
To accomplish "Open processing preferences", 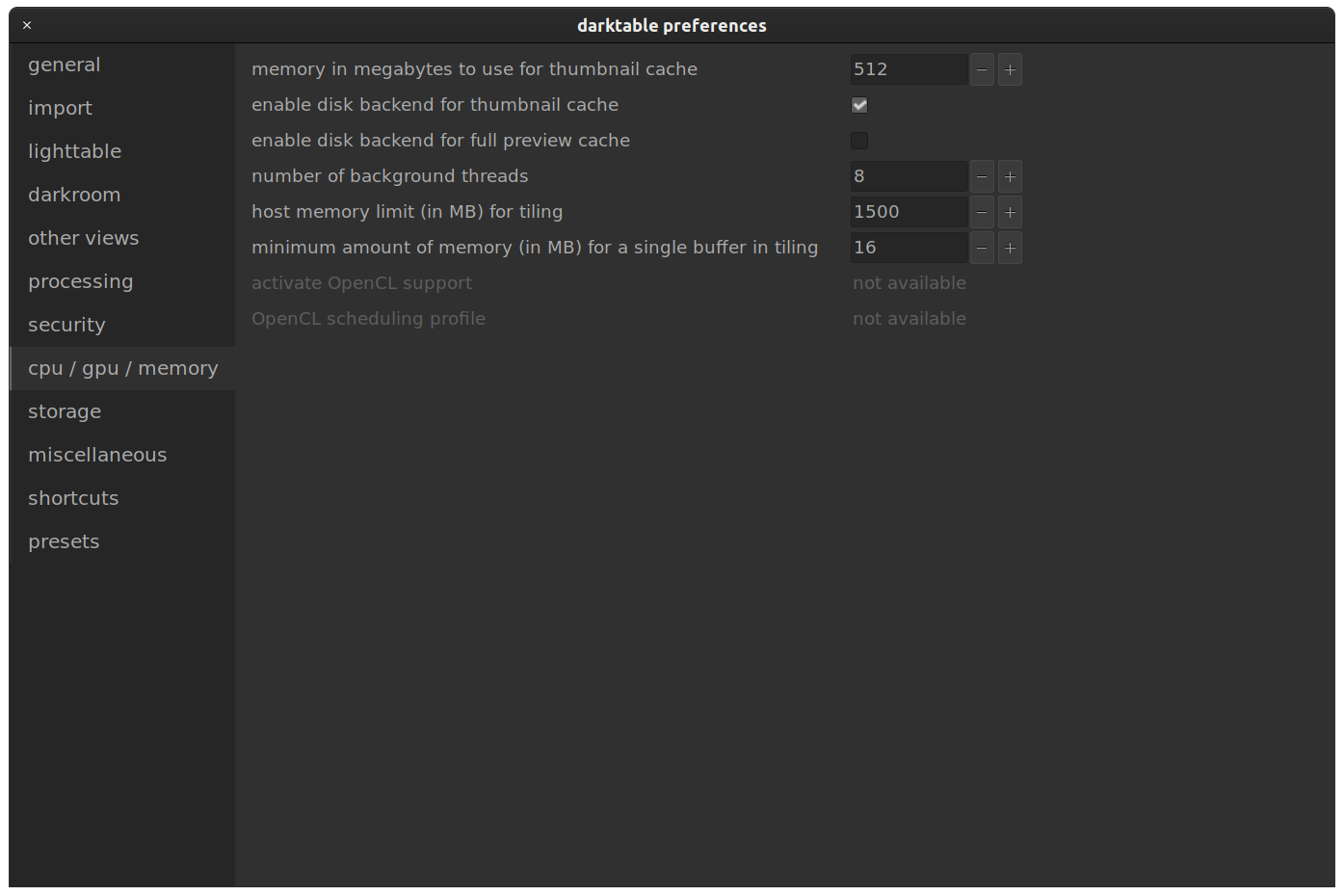I will tap(122, 281).
